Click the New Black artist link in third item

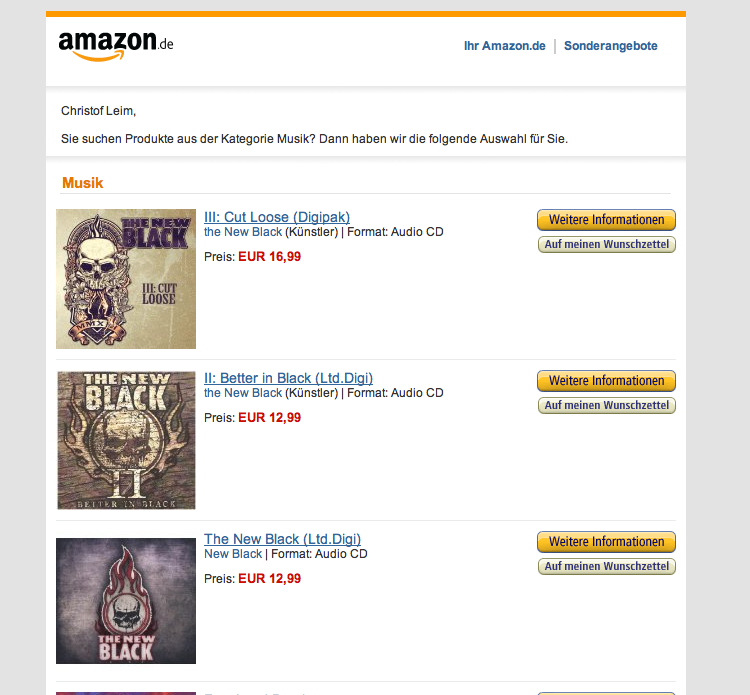(x=233, y=554)
